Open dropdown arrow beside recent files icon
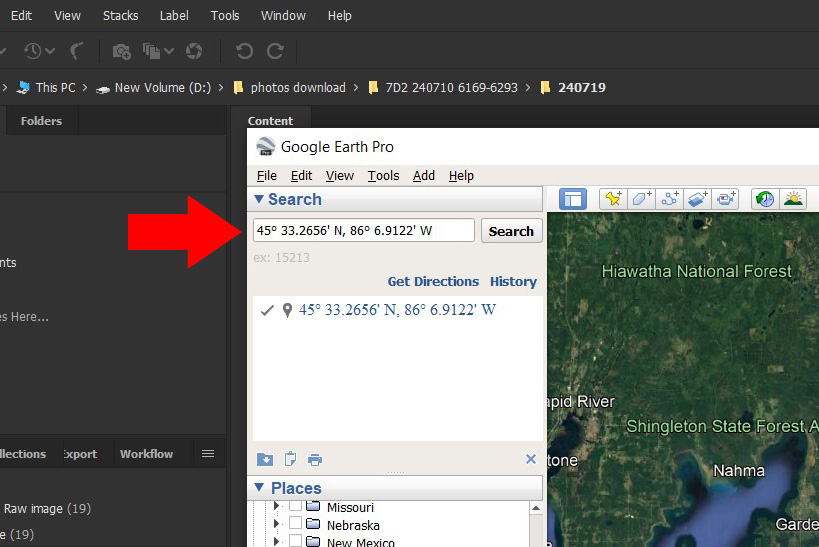This screenshot has height=547, width=819. (x=50, y=51)
